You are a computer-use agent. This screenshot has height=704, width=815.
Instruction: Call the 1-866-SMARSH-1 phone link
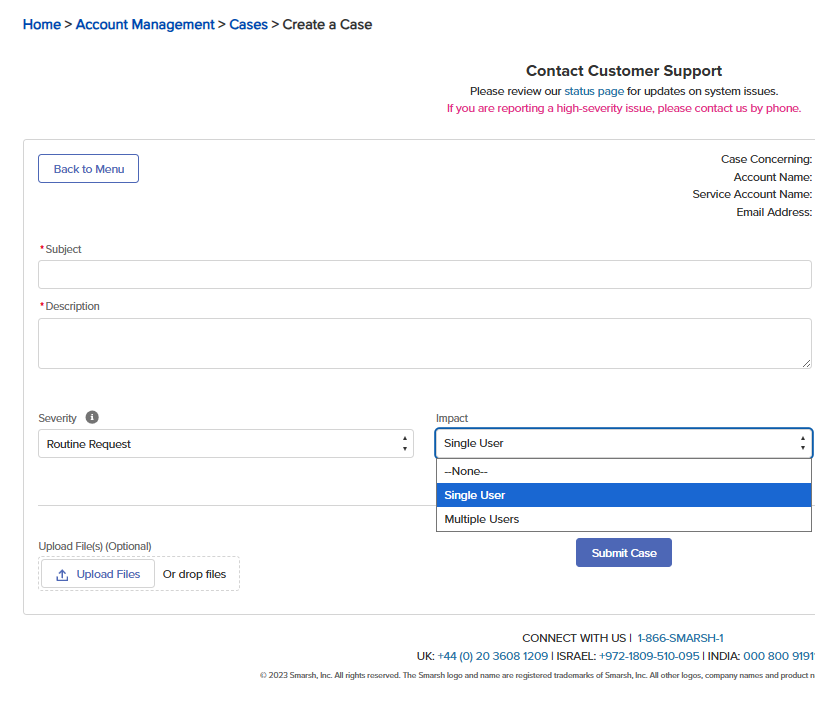680,638
